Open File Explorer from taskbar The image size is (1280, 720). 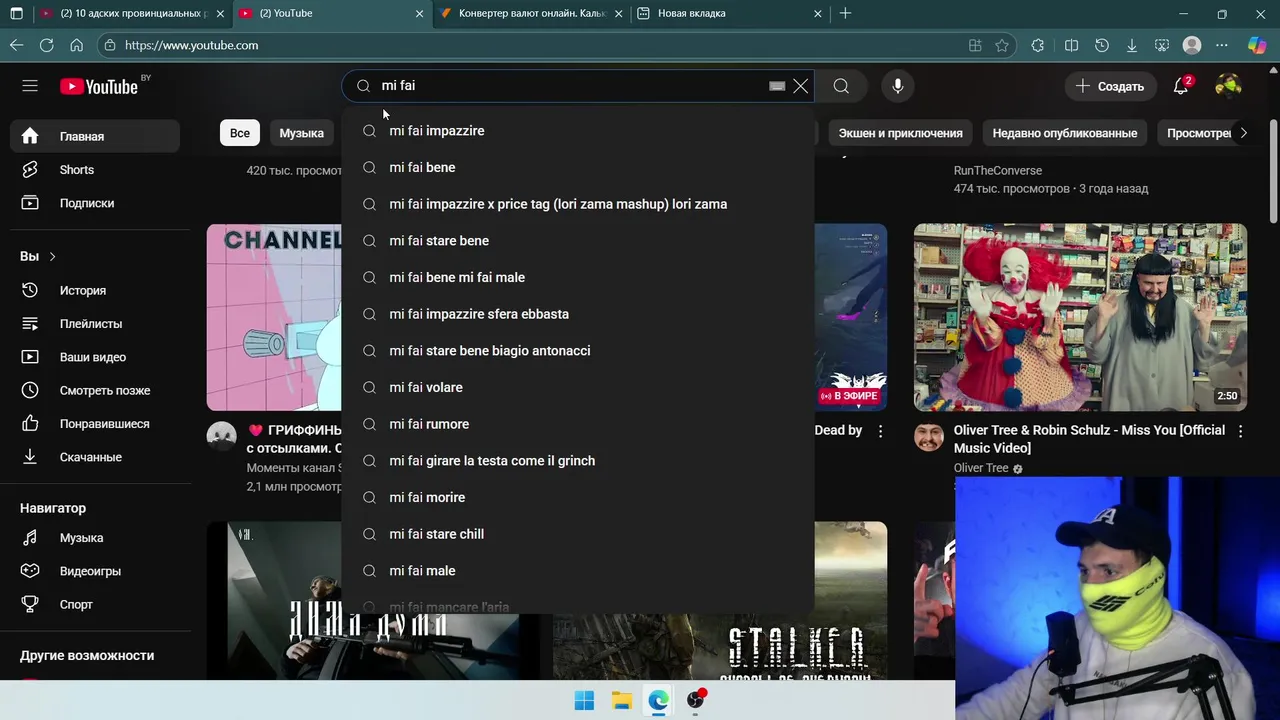(621, 700)
